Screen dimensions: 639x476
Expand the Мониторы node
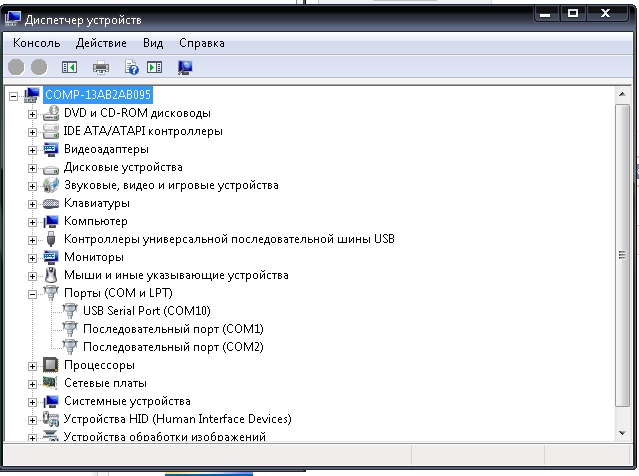click(32, 258)
